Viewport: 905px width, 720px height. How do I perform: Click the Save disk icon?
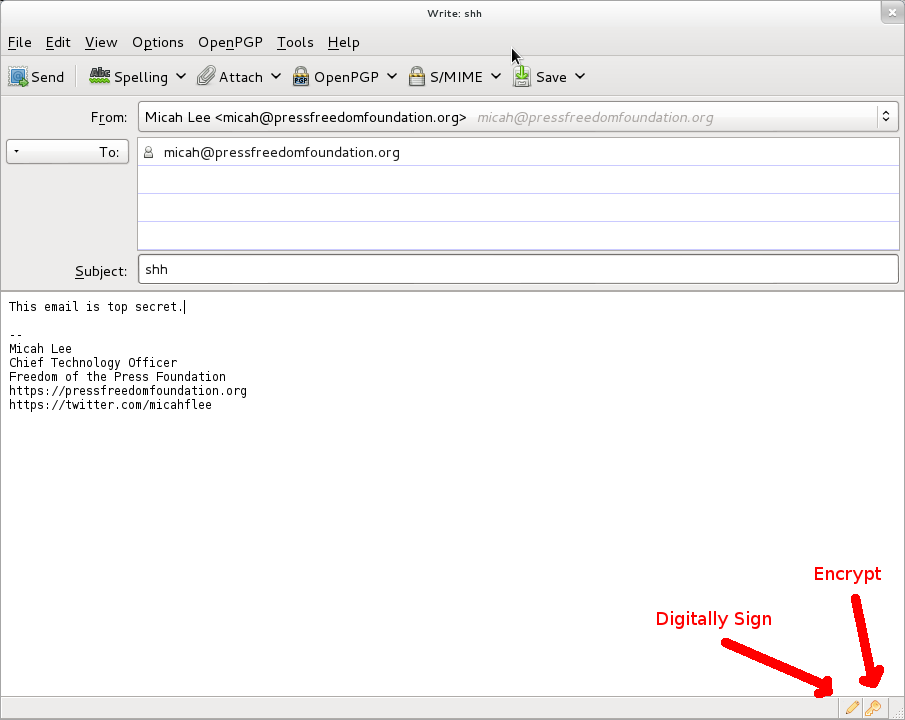tap(522, 76)
